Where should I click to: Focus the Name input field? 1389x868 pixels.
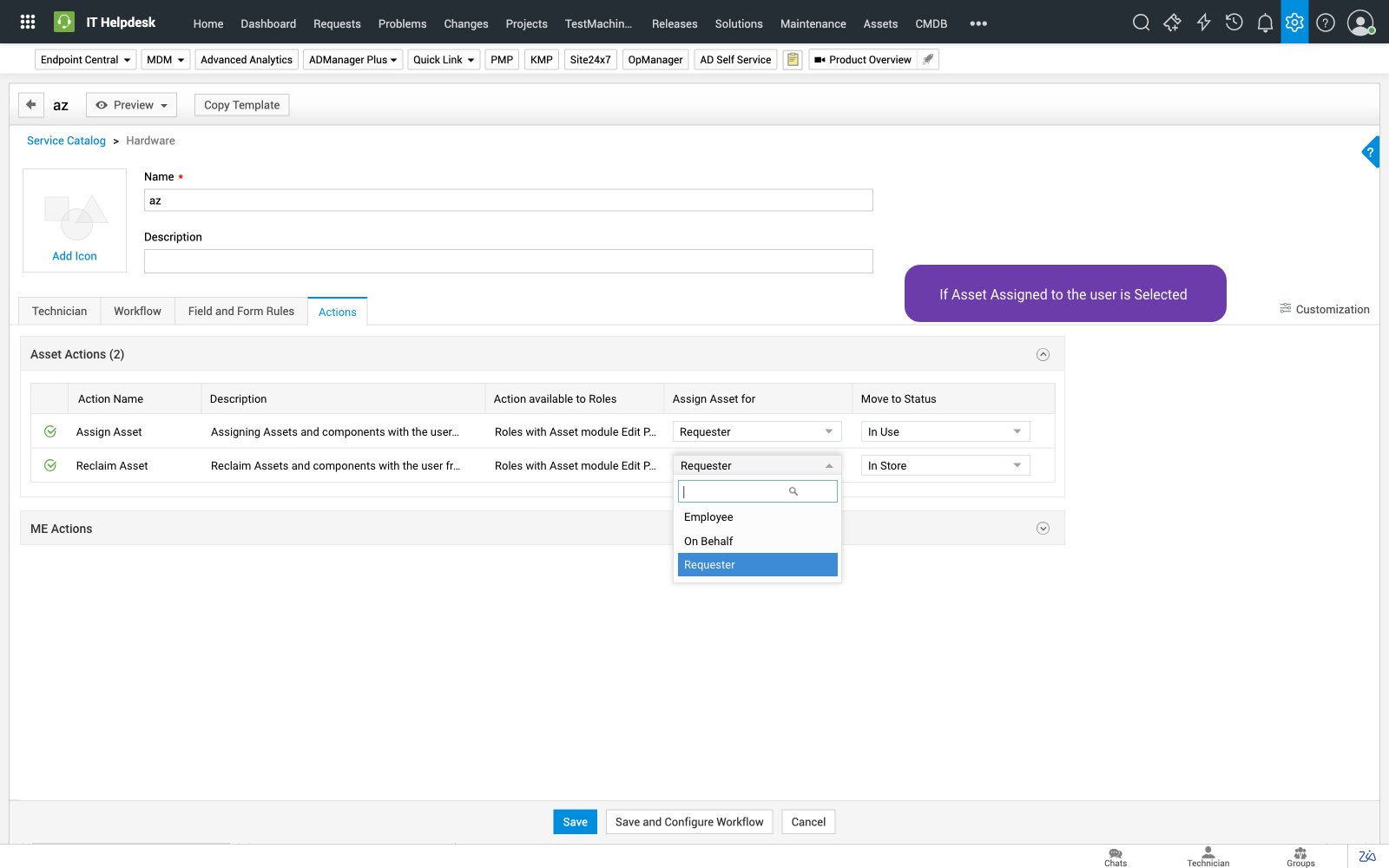pos(509,201)
